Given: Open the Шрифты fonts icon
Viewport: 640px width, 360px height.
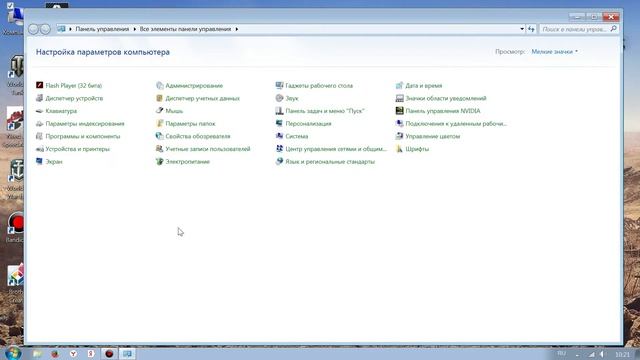Looking at the screenshot, I should pyautogui.click(x=400, y=149).
